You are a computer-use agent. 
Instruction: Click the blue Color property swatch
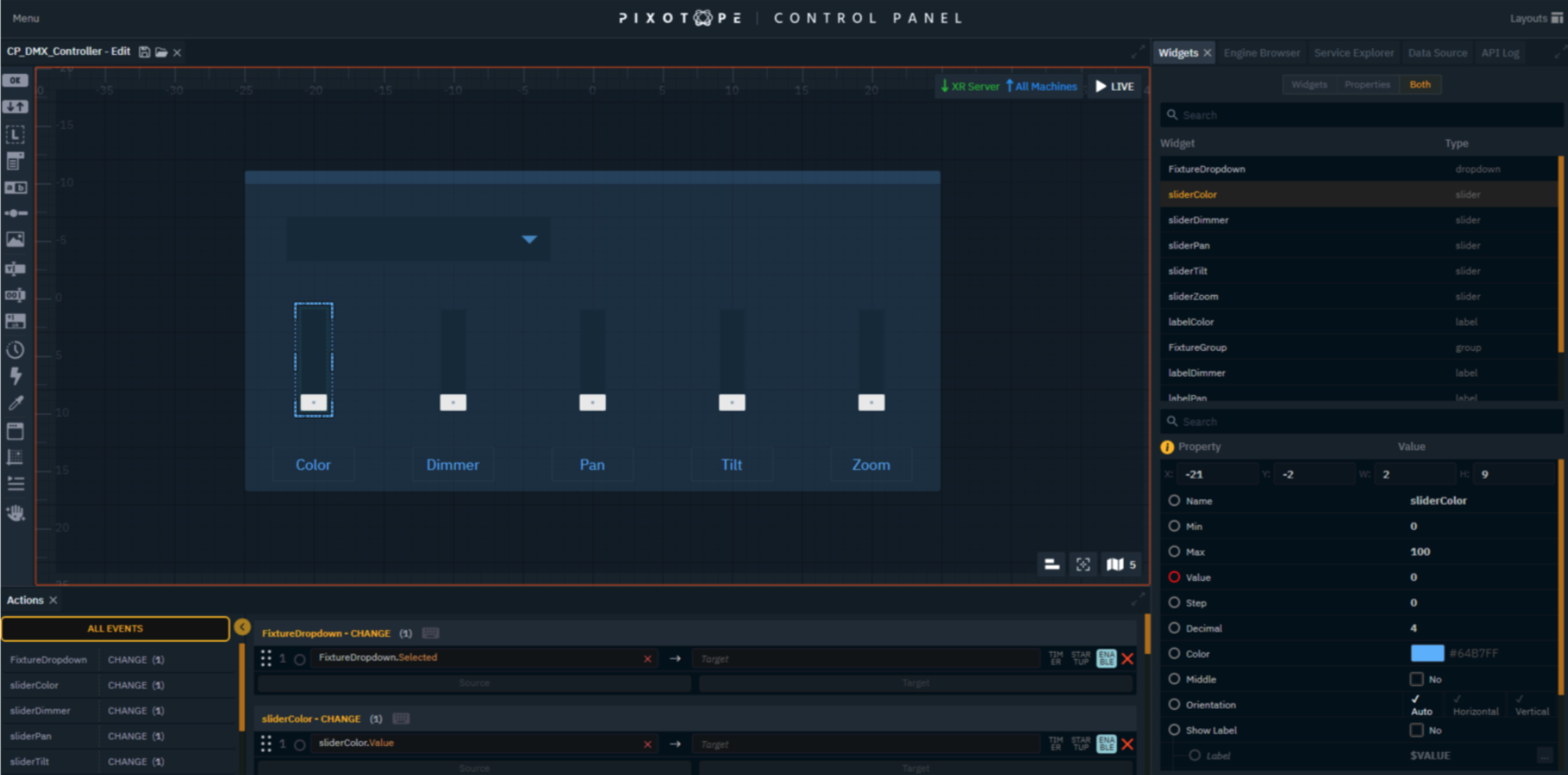pyautogui.click(x=1426, y=653)
